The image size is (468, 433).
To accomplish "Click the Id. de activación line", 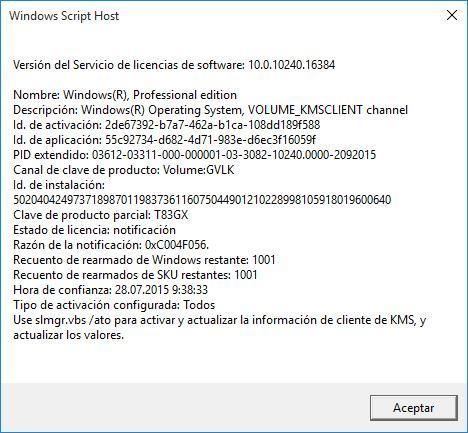I will pyautogui.click(x=167, y=125).
